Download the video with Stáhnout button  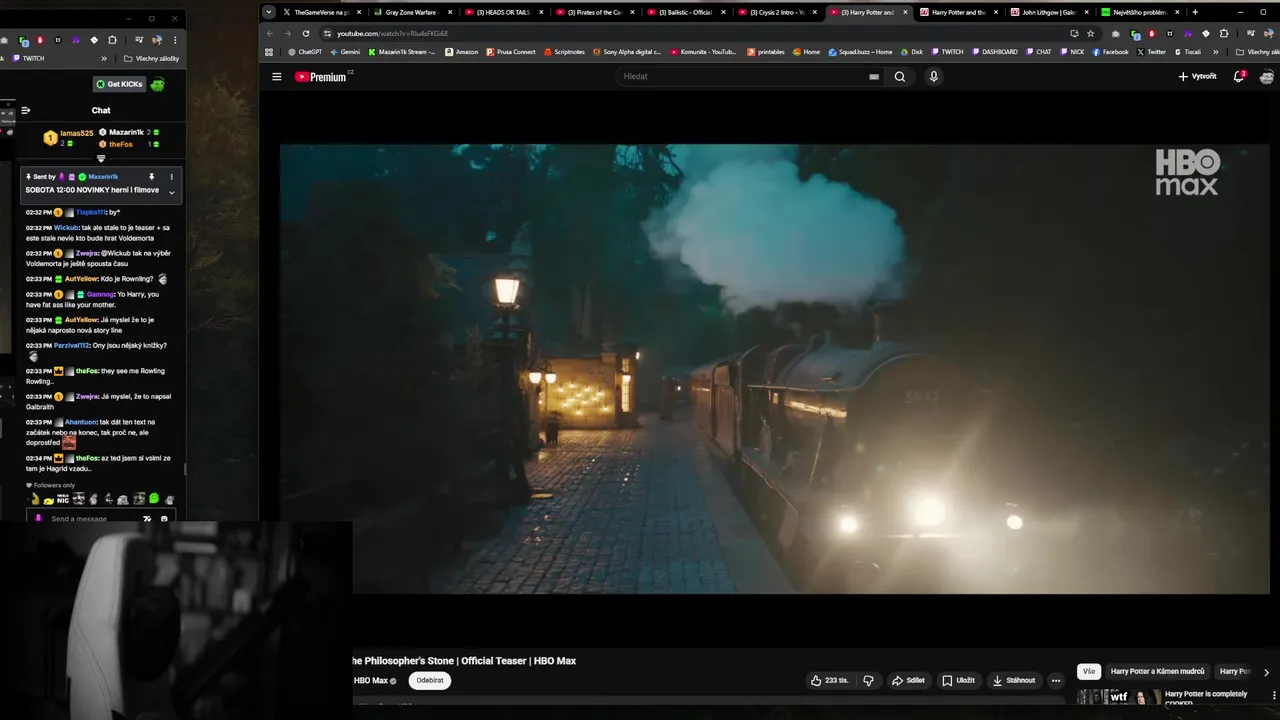(1013, 680)
